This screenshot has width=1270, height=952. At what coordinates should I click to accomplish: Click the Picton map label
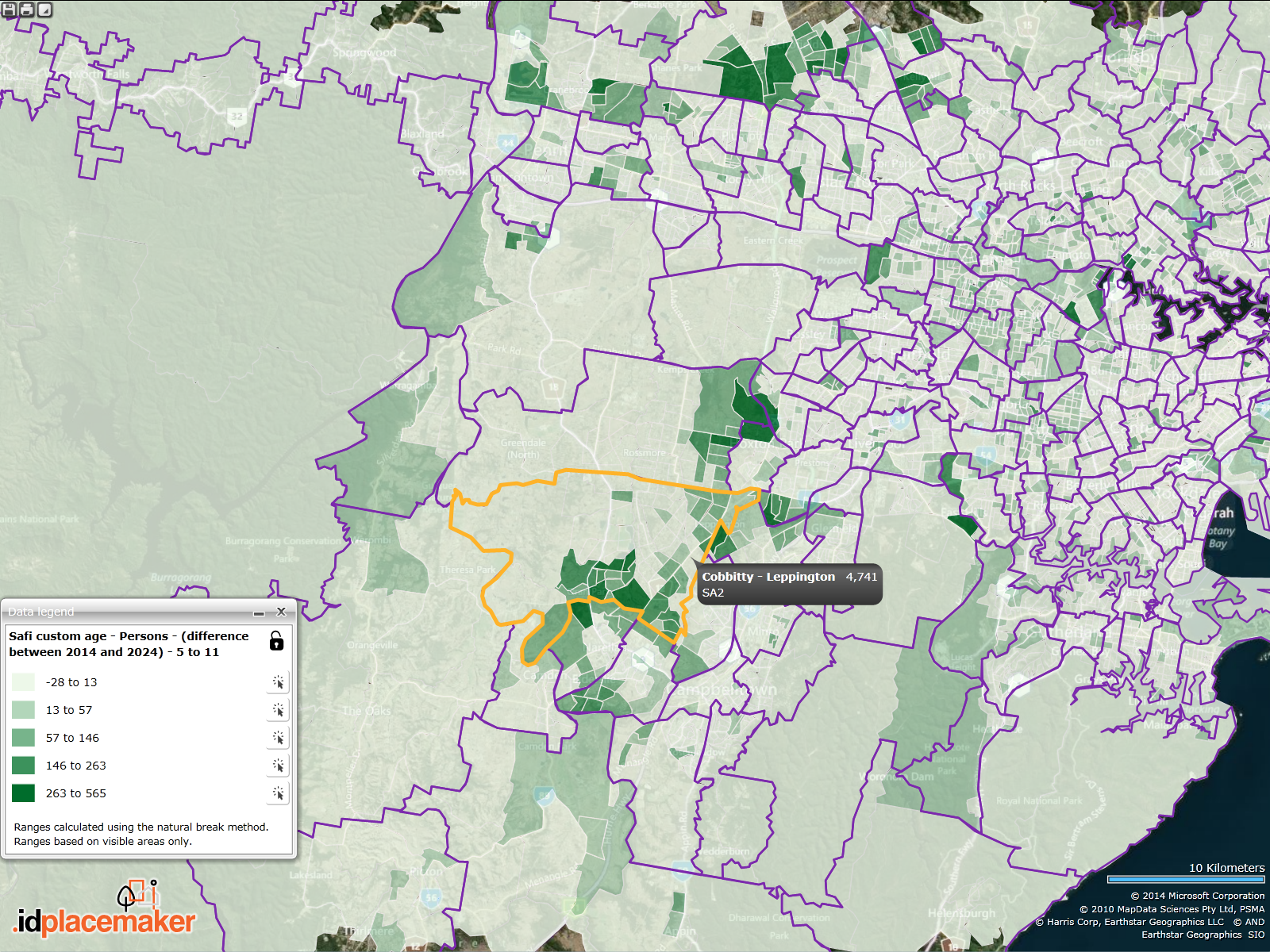(x=426, y=871)
